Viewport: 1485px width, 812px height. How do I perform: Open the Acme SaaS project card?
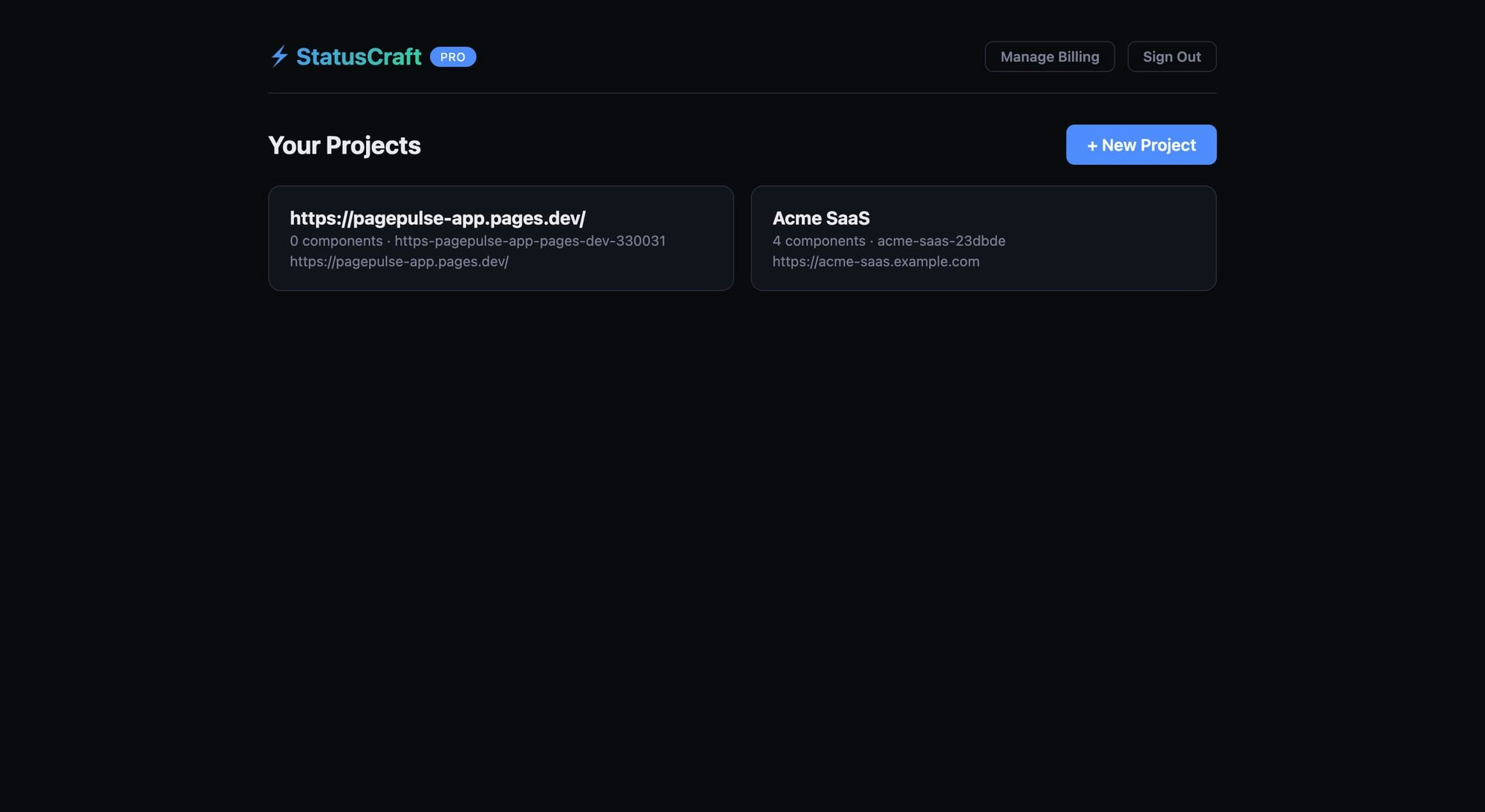983,238
